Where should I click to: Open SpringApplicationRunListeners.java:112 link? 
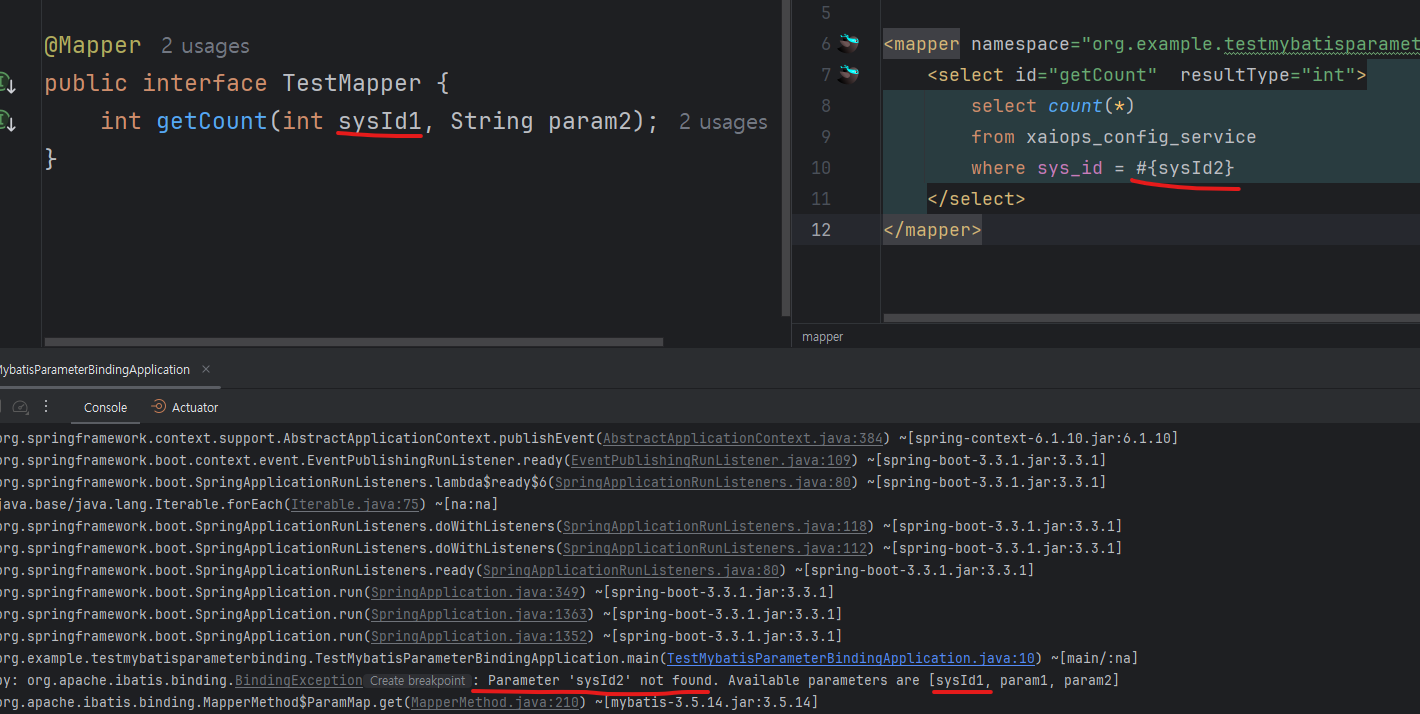(x=716, y=548)
